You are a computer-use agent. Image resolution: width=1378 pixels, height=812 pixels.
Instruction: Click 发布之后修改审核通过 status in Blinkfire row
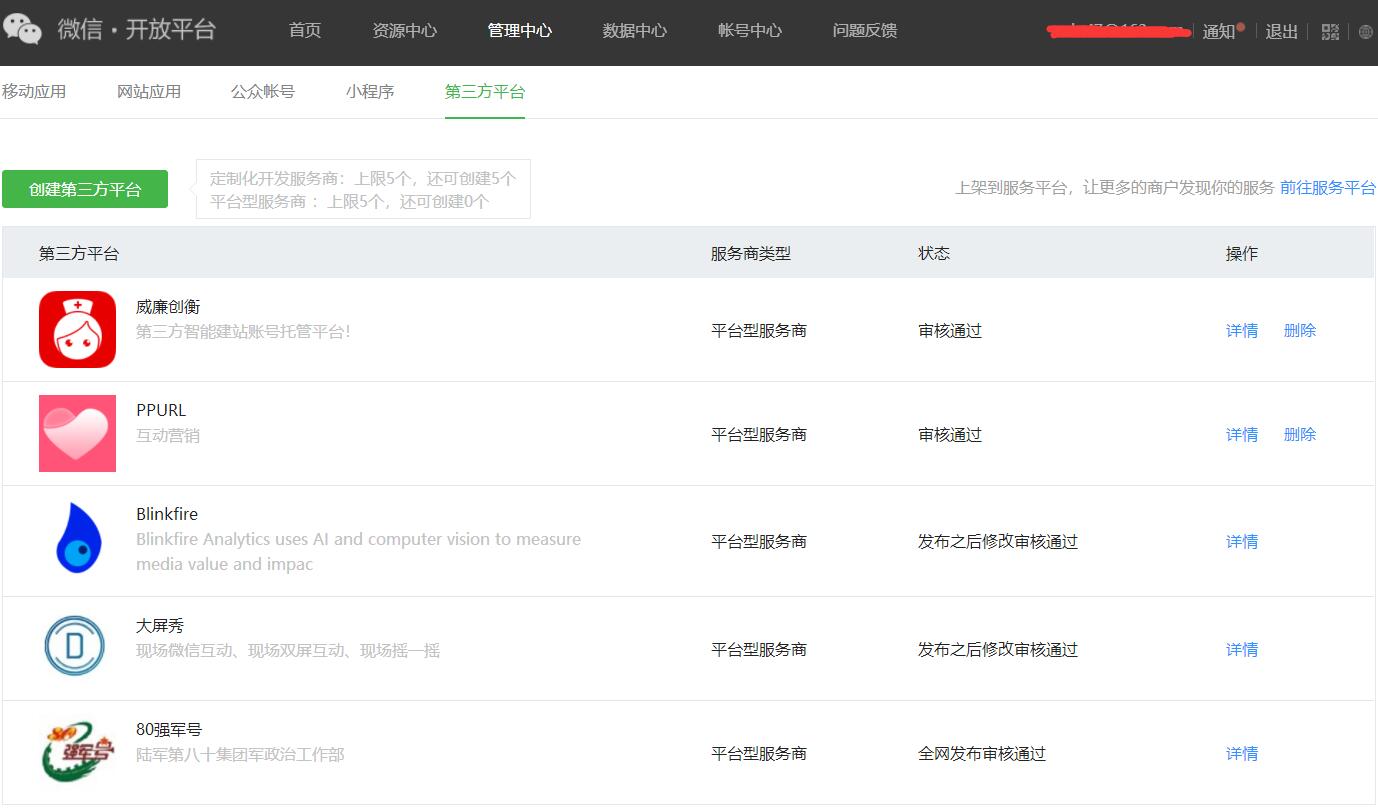coord(998,541)
